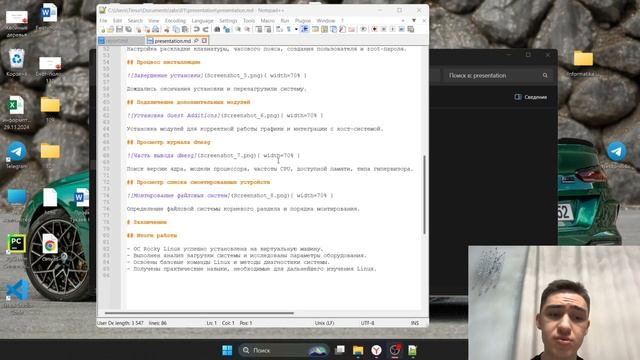
Task: Click Unix (LF) in status bar
Action: pos(324,323)
